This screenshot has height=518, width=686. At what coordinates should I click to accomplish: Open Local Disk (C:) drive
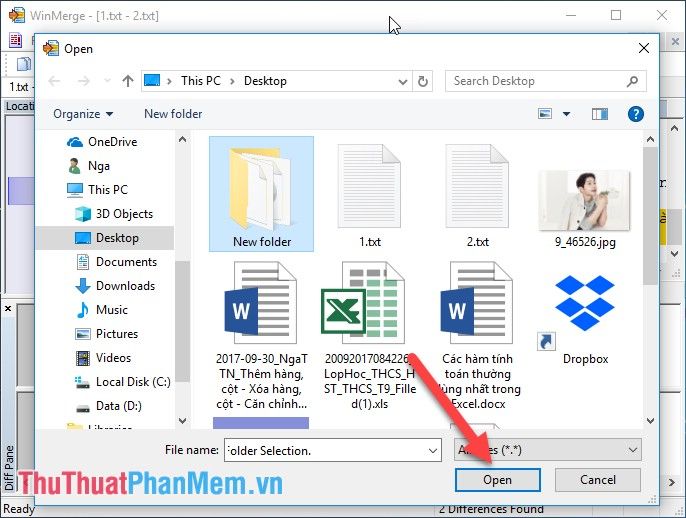(123, 382)
